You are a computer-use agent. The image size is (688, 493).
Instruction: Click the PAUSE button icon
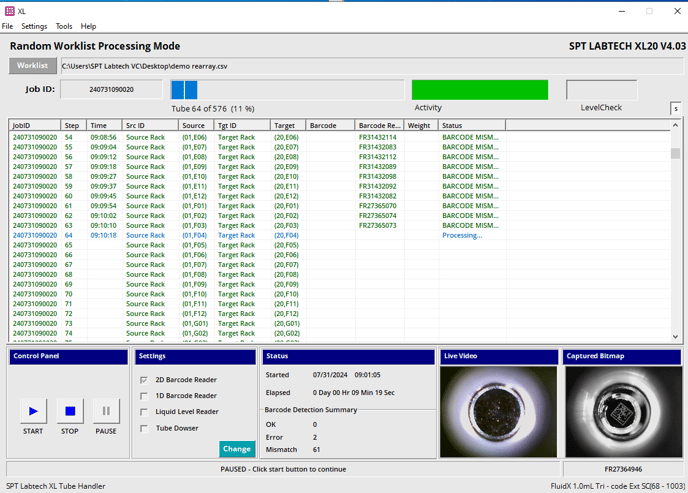click(x=105, y=411)
